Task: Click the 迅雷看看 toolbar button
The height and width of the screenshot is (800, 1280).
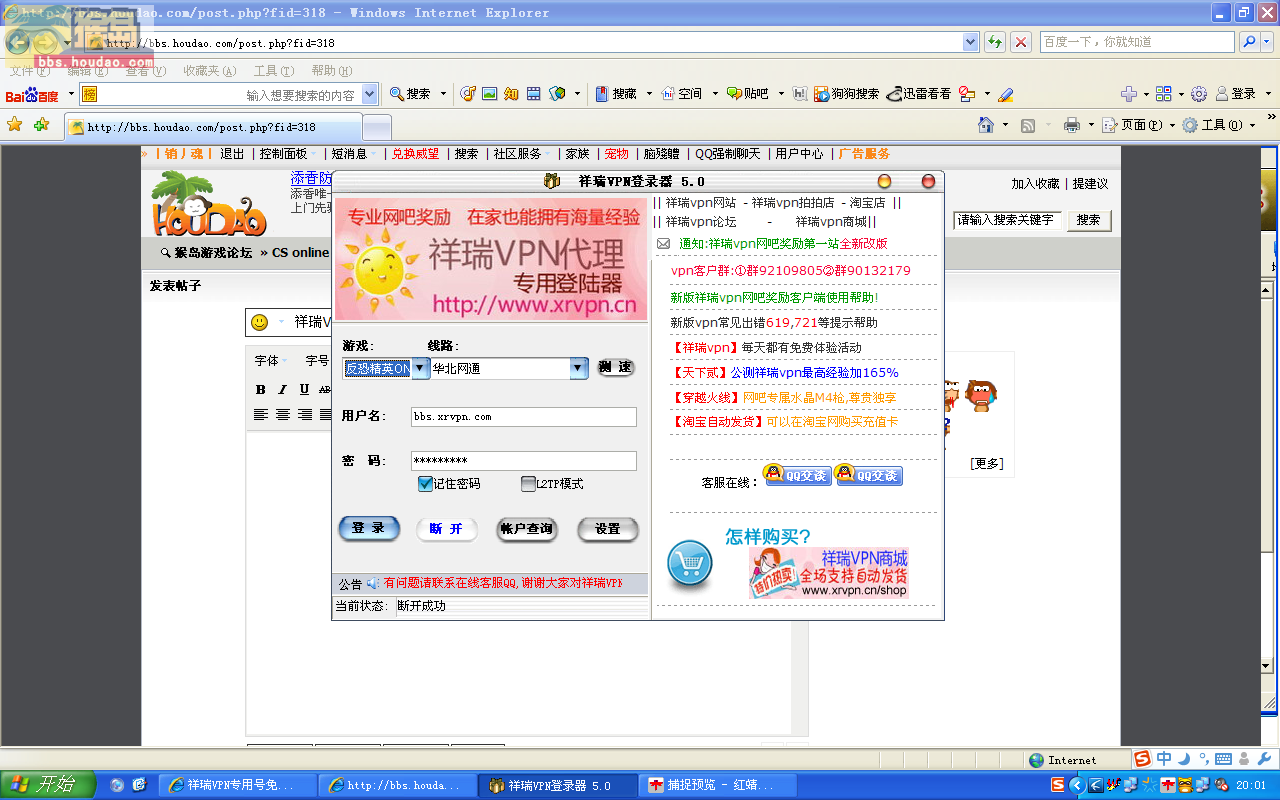Action: [919, 94]
